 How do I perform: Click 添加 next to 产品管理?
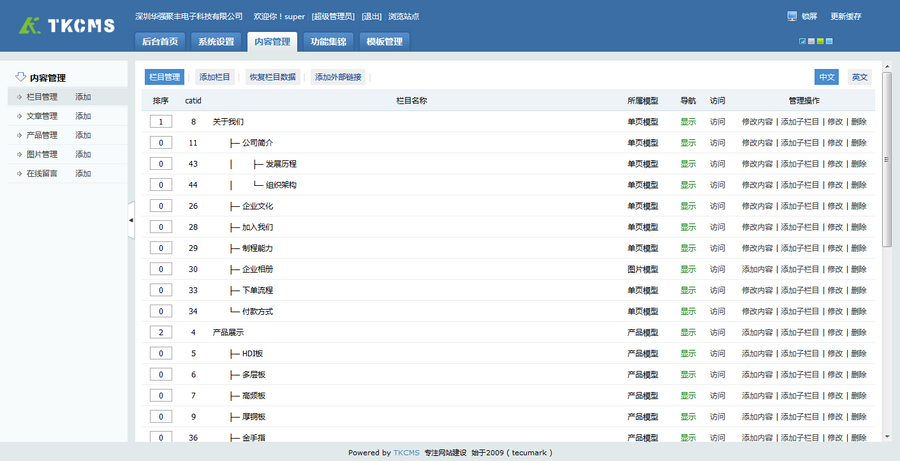(x=83, y=135)
